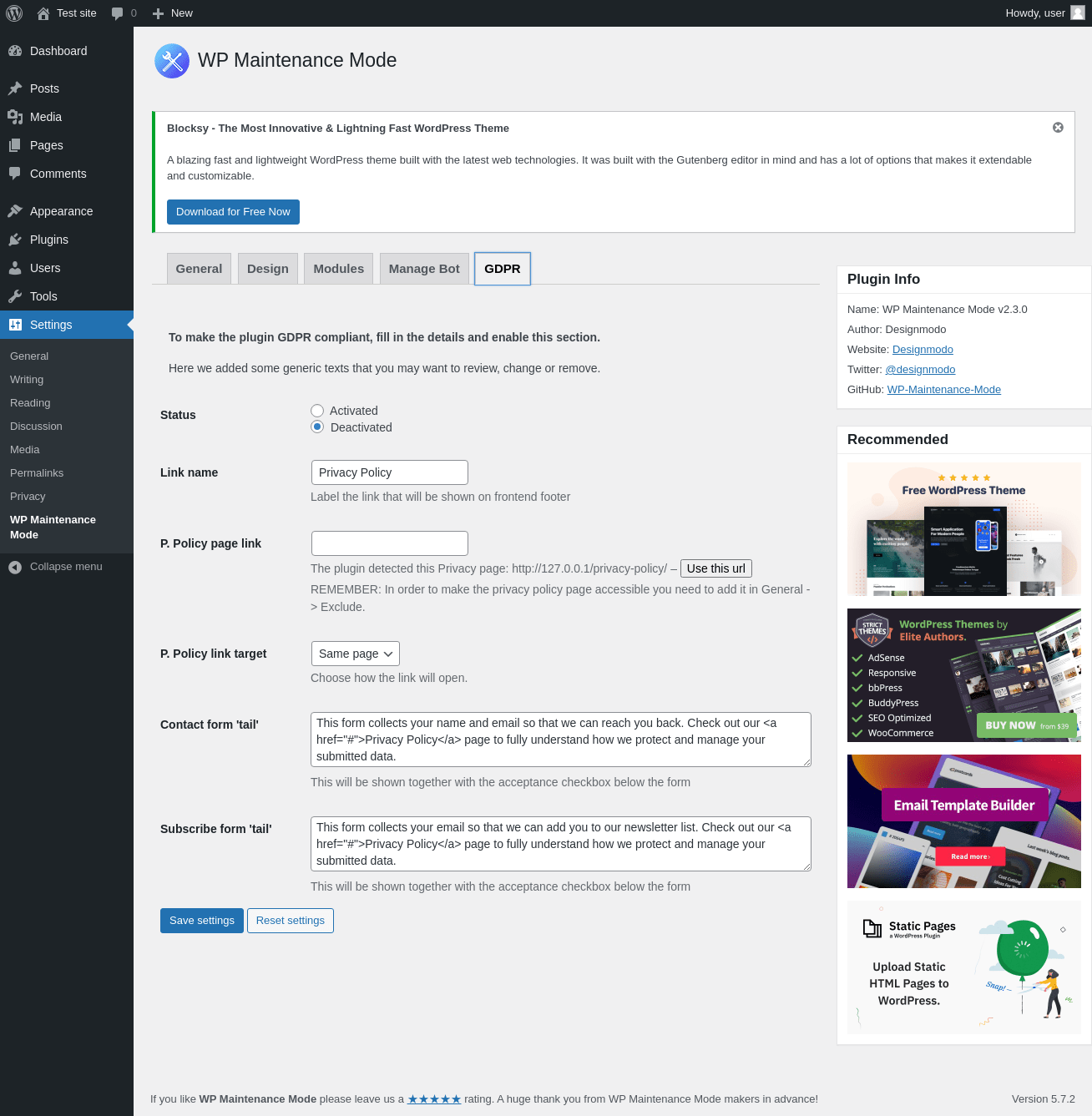This screenshot has width=1092, height=1116.
Task: Focus the Link name text field
Action: pyautogui.click(x=390, y=472)
